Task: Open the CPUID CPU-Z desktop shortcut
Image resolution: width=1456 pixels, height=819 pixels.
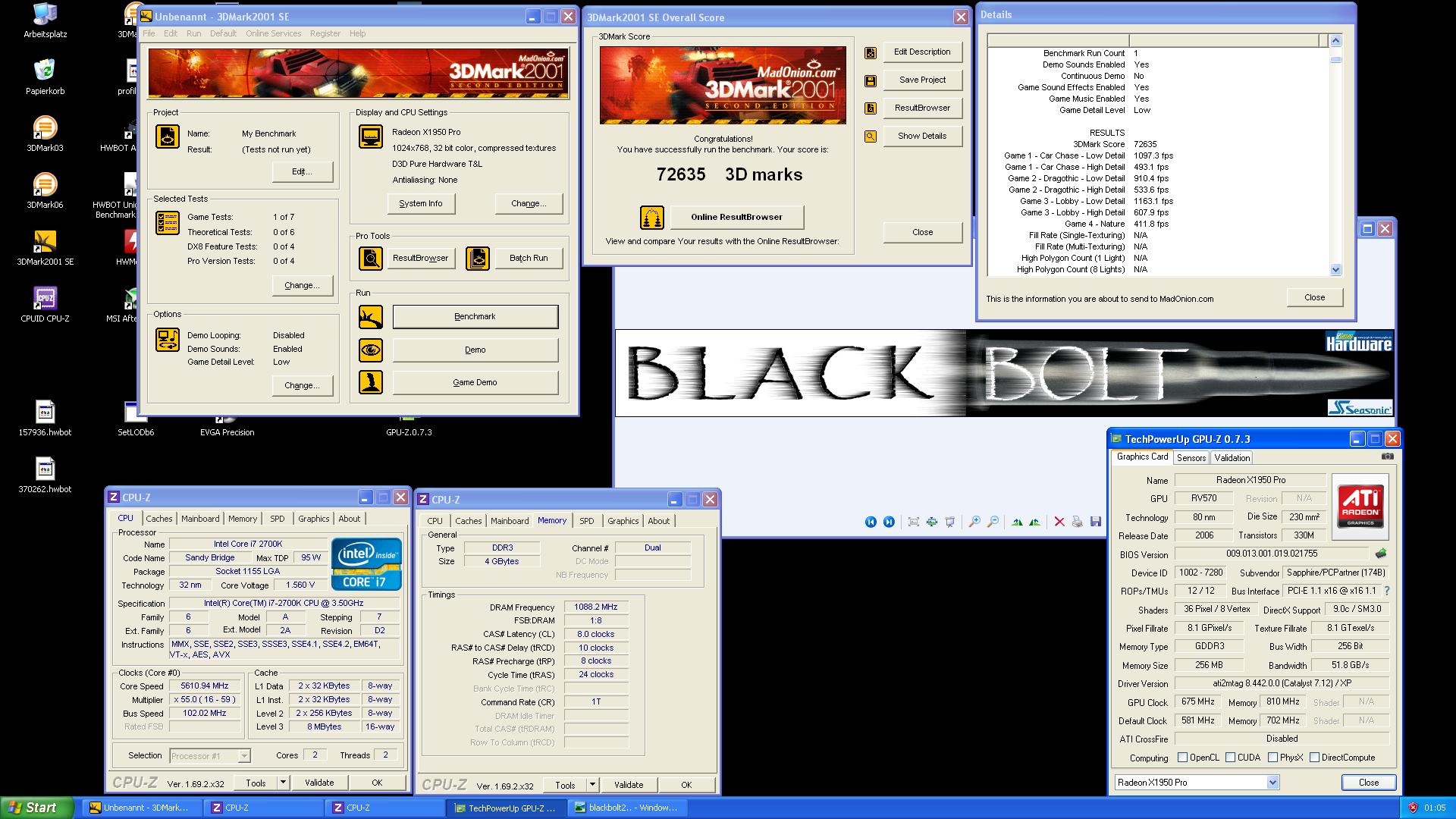Action: coord(45,304)
